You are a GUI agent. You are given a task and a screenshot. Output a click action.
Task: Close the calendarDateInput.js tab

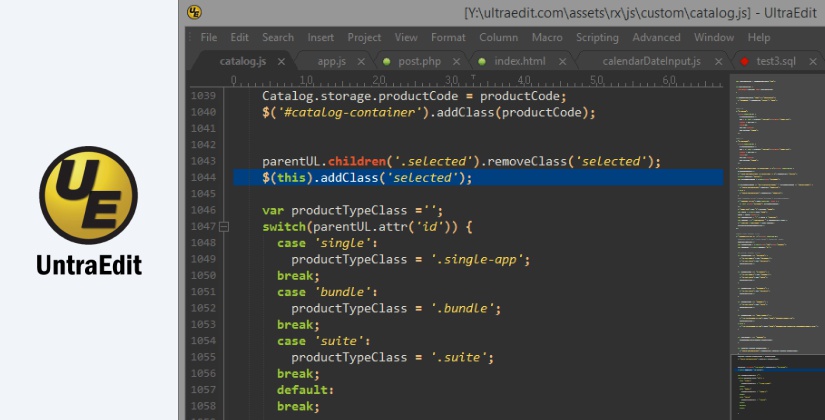coord(716,61)
